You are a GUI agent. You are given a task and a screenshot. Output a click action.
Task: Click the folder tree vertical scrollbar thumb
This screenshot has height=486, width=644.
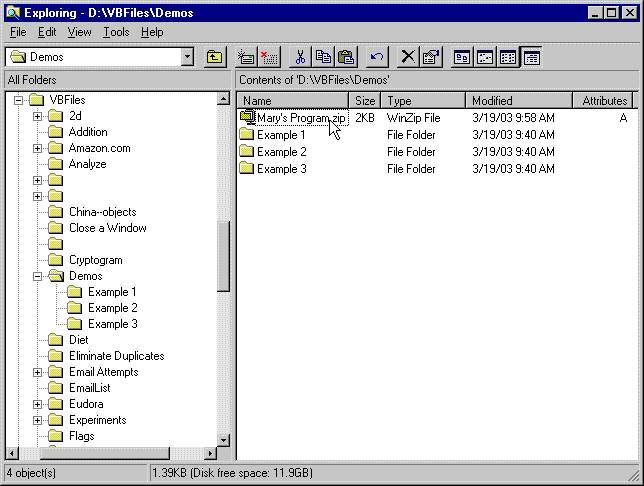223,256
